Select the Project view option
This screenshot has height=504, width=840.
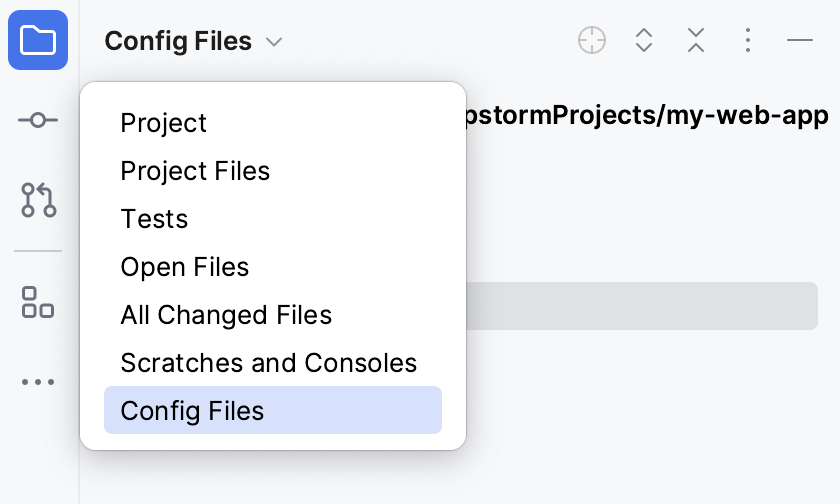coord(164,123)
